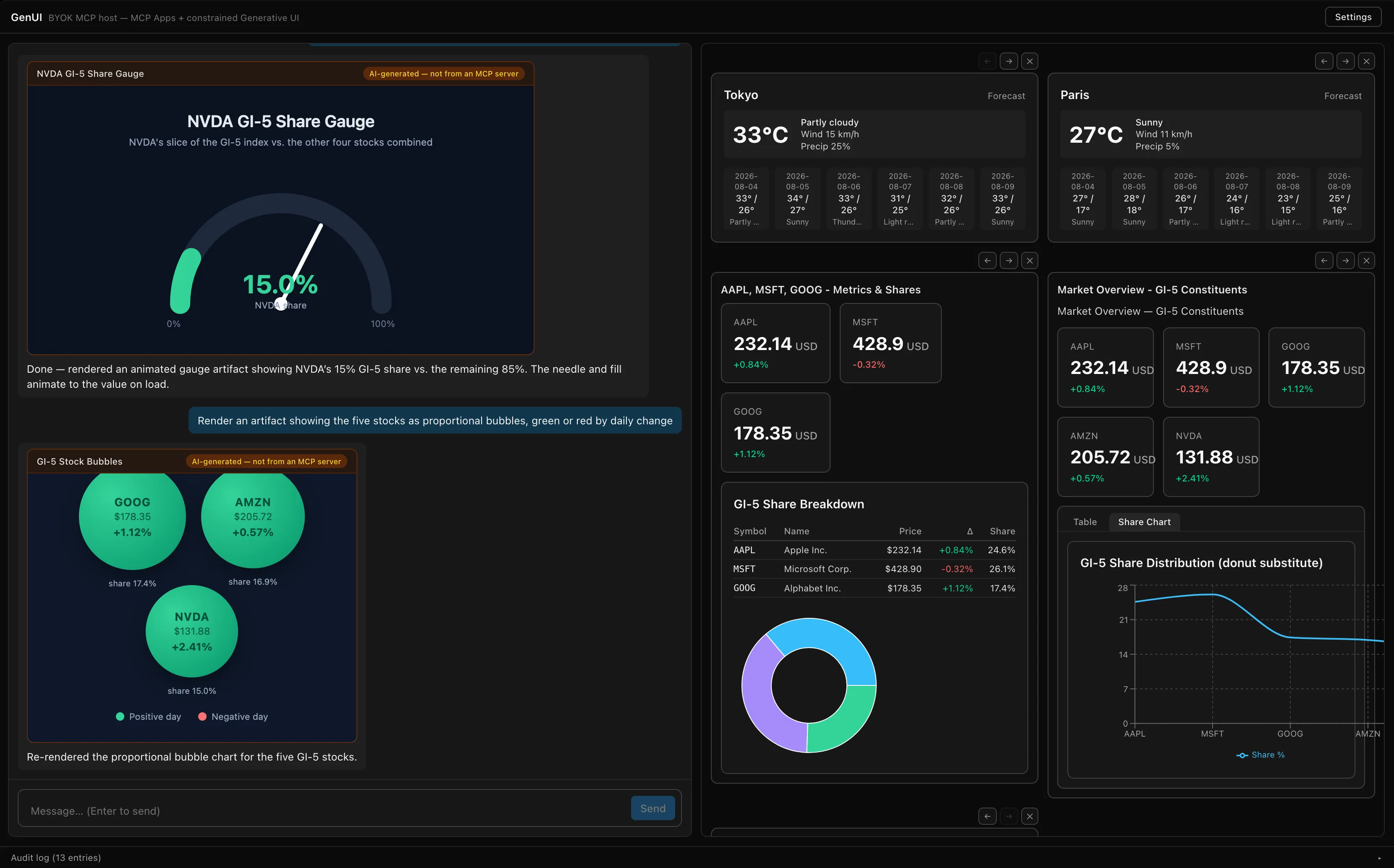Send the chat message
The image size is (1394, 868).
pos(653,808)
